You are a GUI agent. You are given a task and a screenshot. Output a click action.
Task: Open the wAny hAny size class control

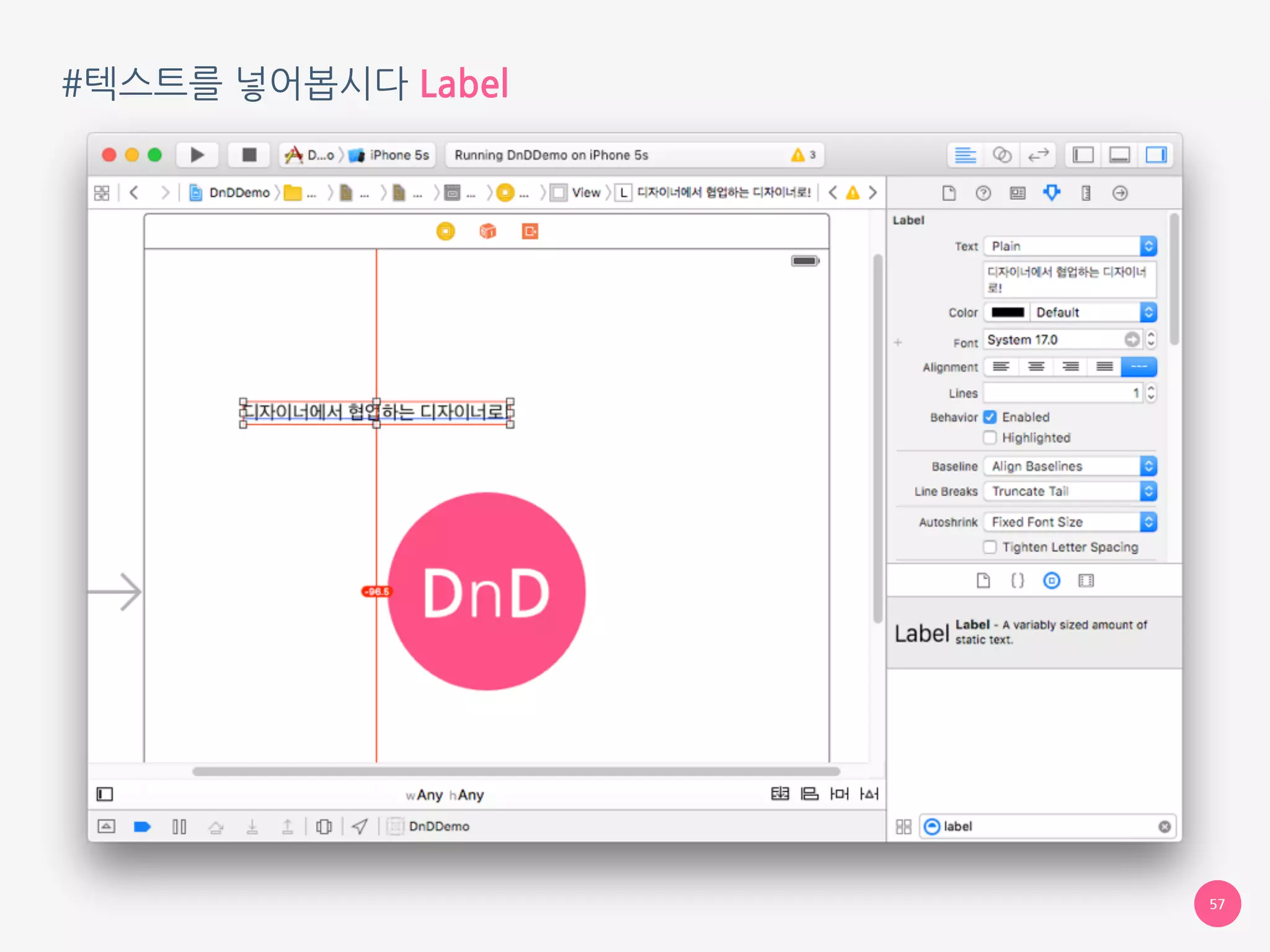coord(445,795)
